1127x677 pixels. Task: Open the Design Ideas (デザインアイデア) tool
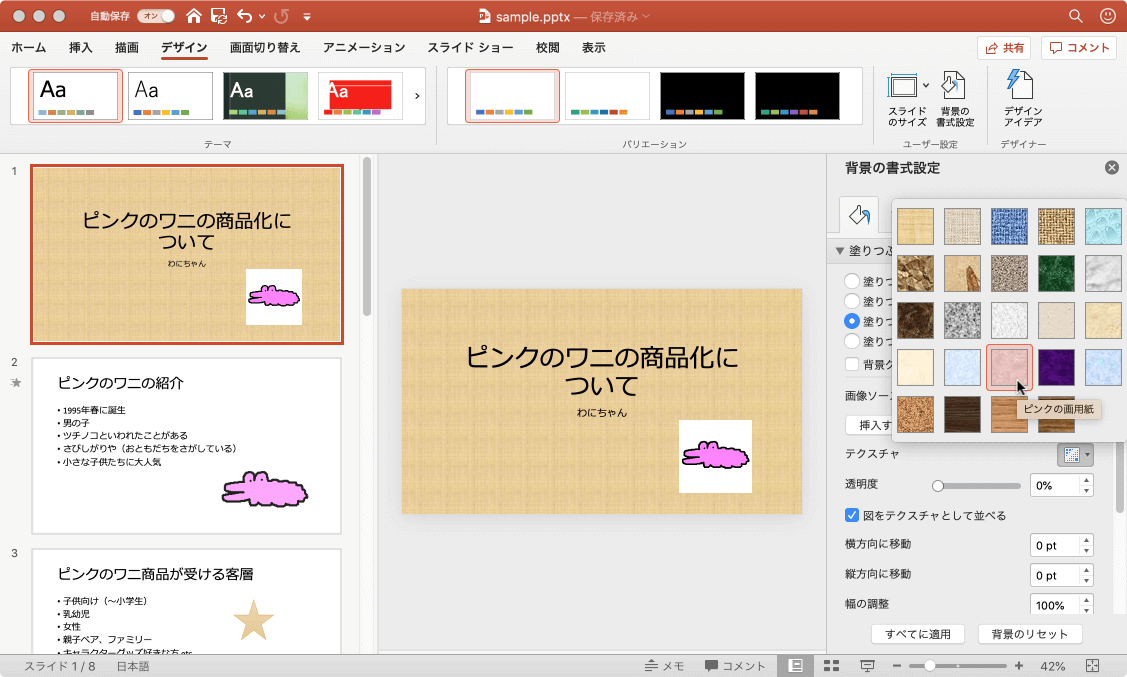[1022, 100]
